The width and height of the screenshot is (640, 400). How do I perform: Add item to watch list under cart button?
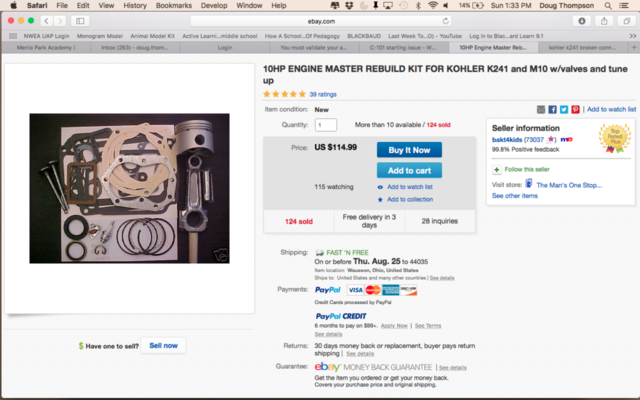pos(409,187)
